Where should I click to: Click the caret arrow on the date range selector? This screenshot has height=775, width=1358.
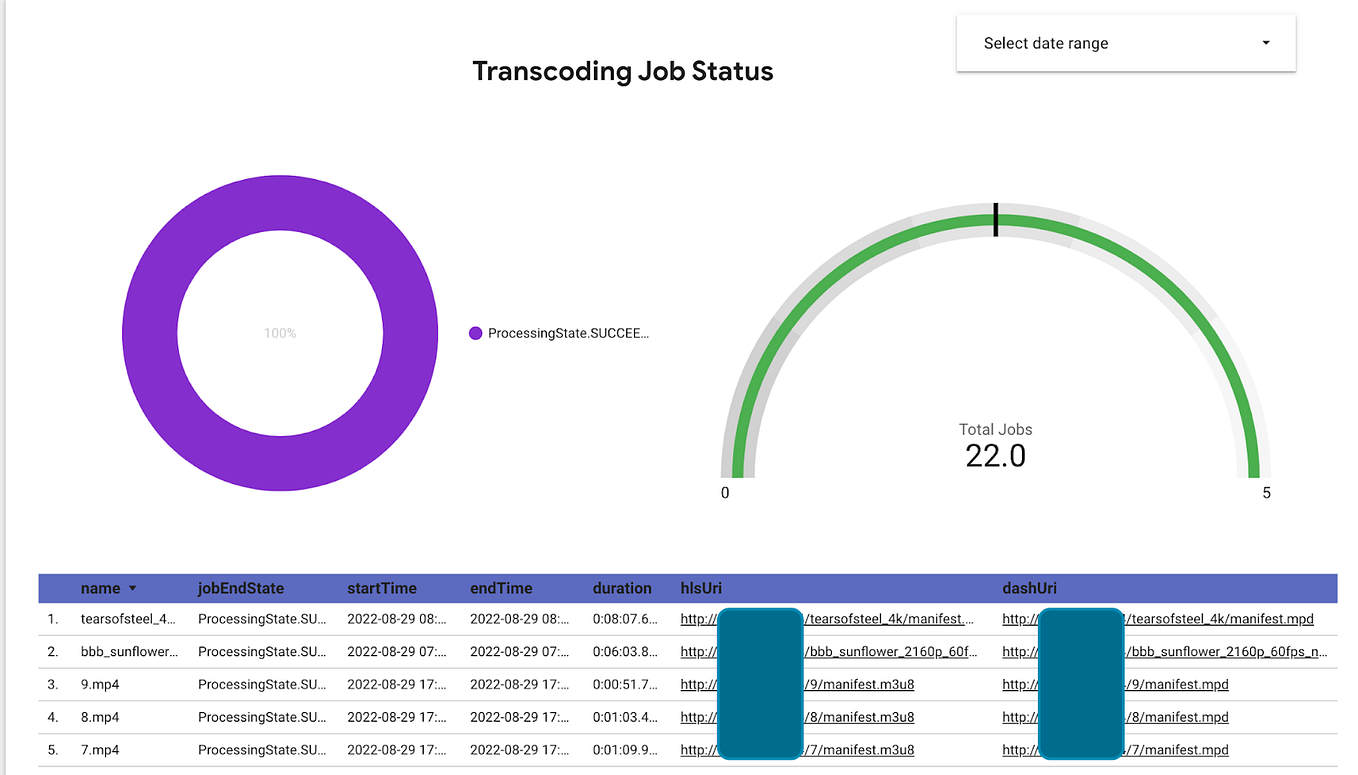1265,43
